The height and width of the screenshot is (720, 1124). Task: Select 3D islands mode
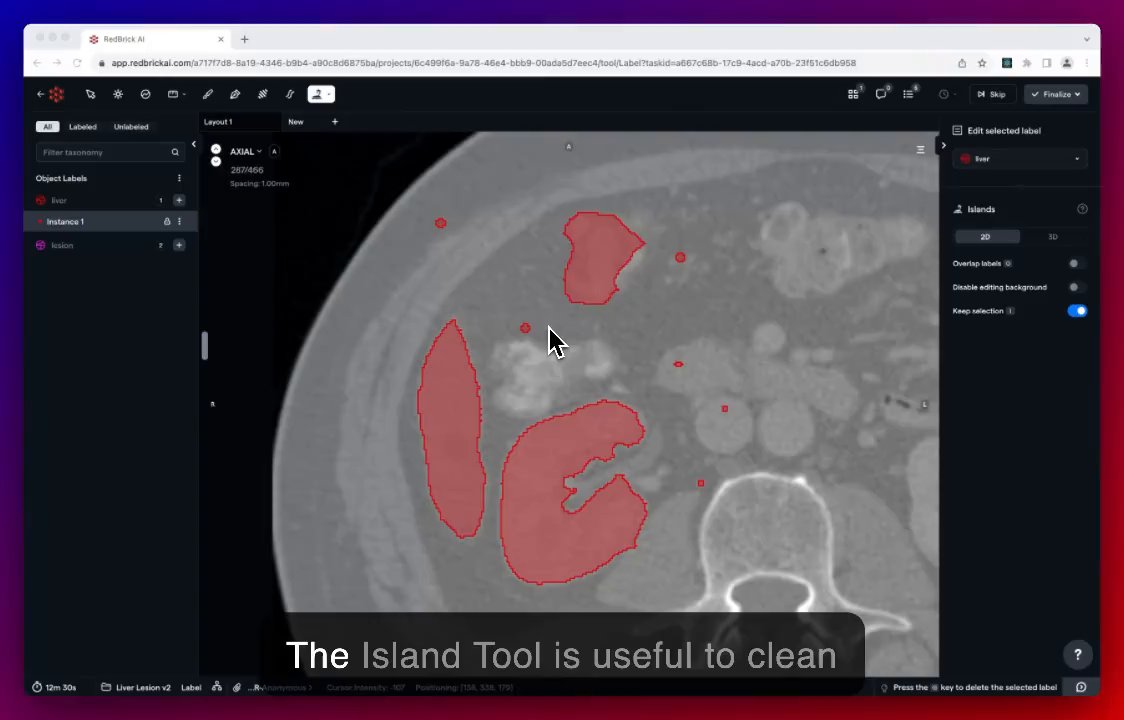(1053, 237)
